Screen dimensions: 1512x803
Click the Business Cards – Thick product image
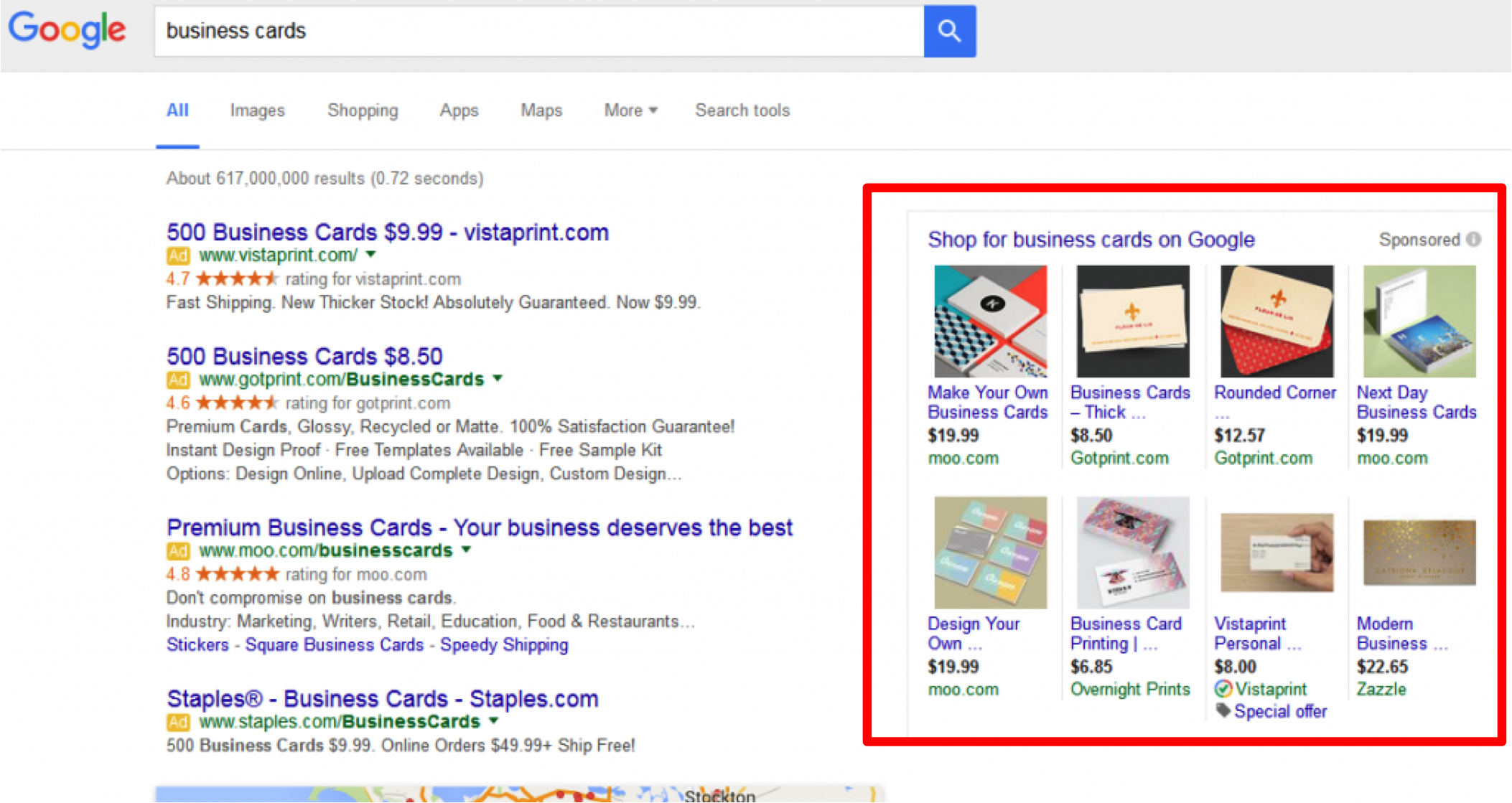pos(1133,321)
